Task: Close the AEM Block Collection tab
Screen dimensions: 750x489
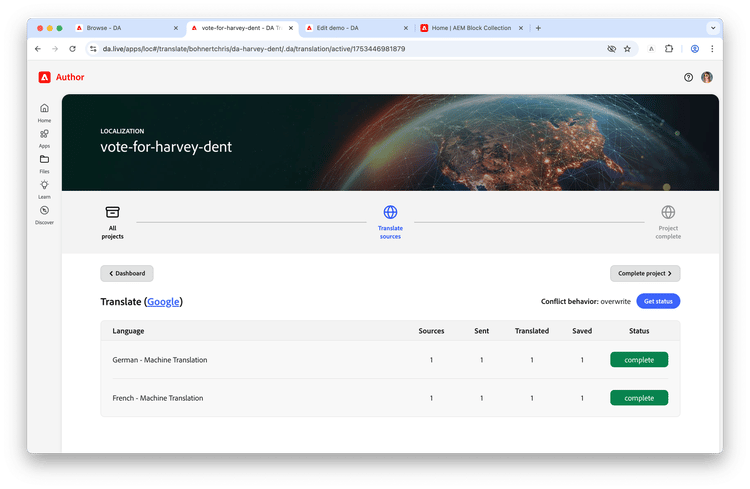Action: [x=521, y=28]
